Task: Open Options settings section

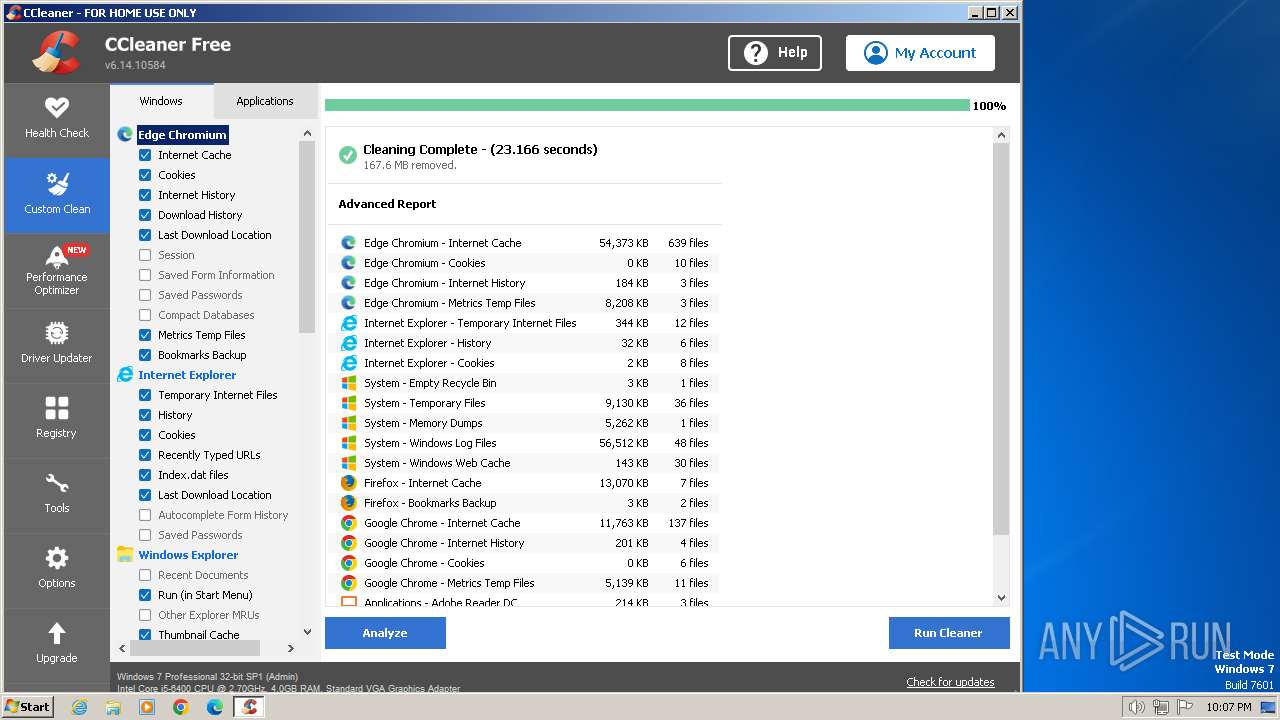Action: coord(57,570)
